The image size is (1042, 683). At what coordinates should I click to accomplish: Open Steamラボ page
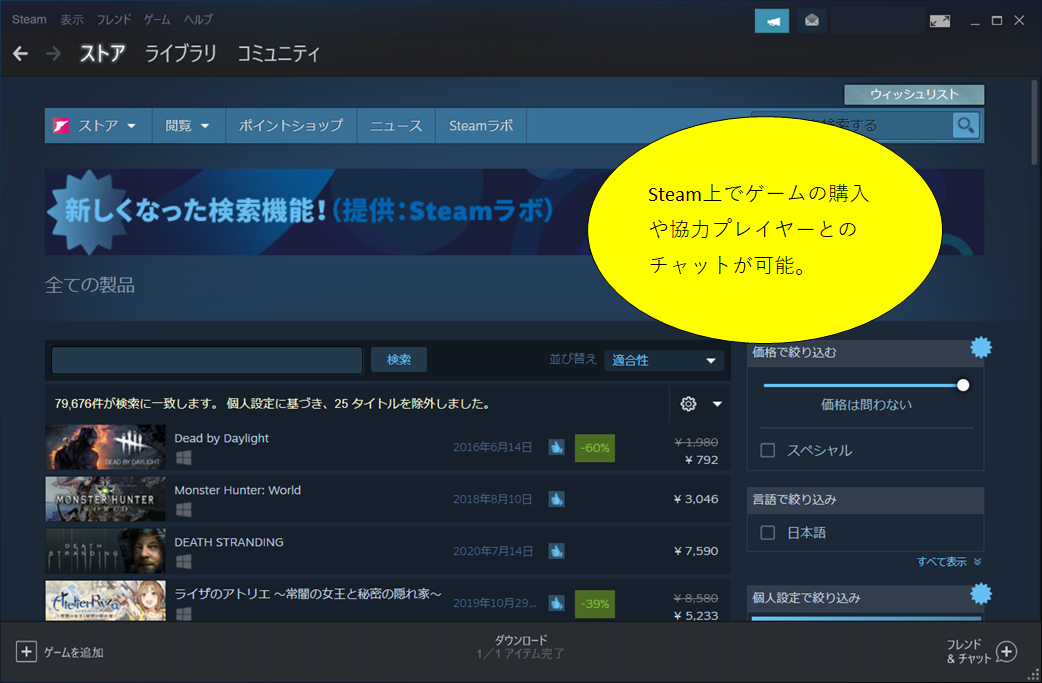(x=480, y=126)
